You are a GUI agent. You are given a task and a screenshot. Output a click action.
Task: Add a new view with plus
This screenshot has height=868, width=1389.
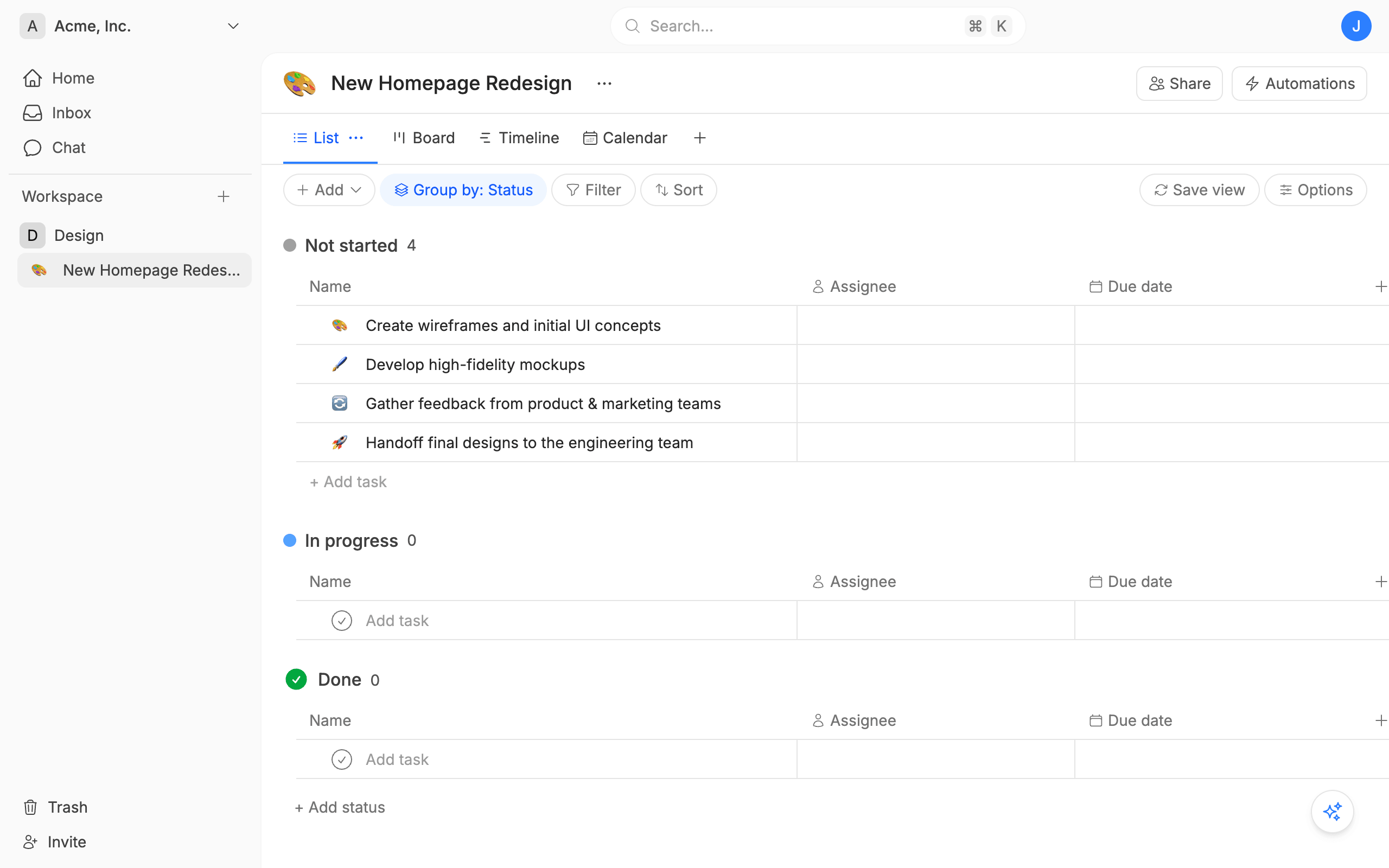coord(699,138)
